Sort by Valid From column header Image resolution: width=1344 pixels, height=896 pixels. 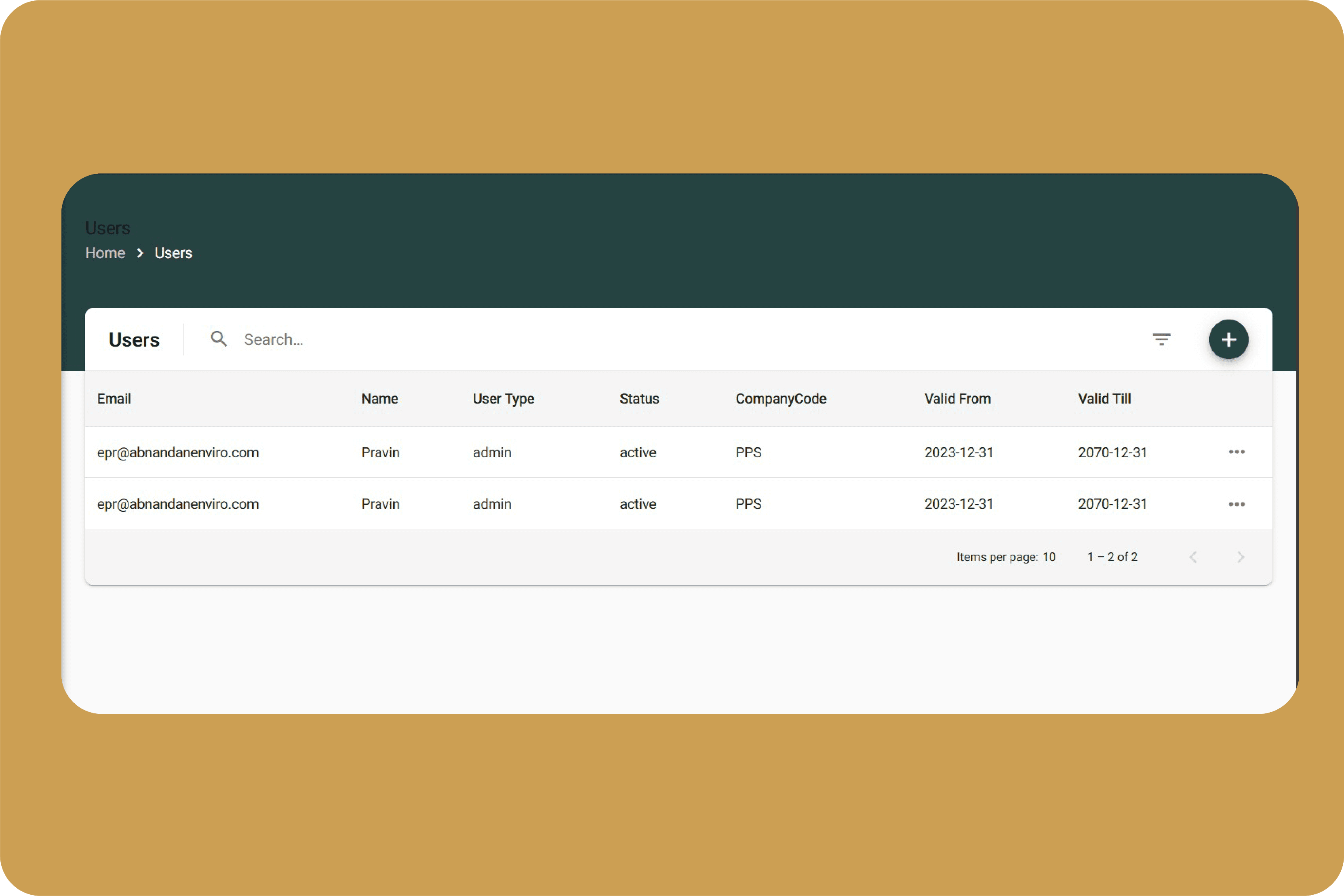(957, 399)
